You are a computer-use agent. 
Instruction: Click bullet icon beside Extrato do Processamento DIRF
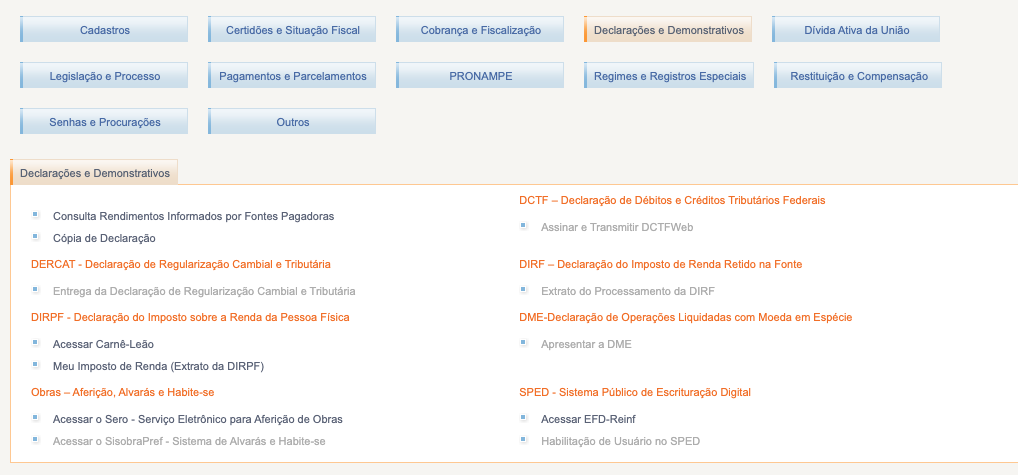point(523,289)
